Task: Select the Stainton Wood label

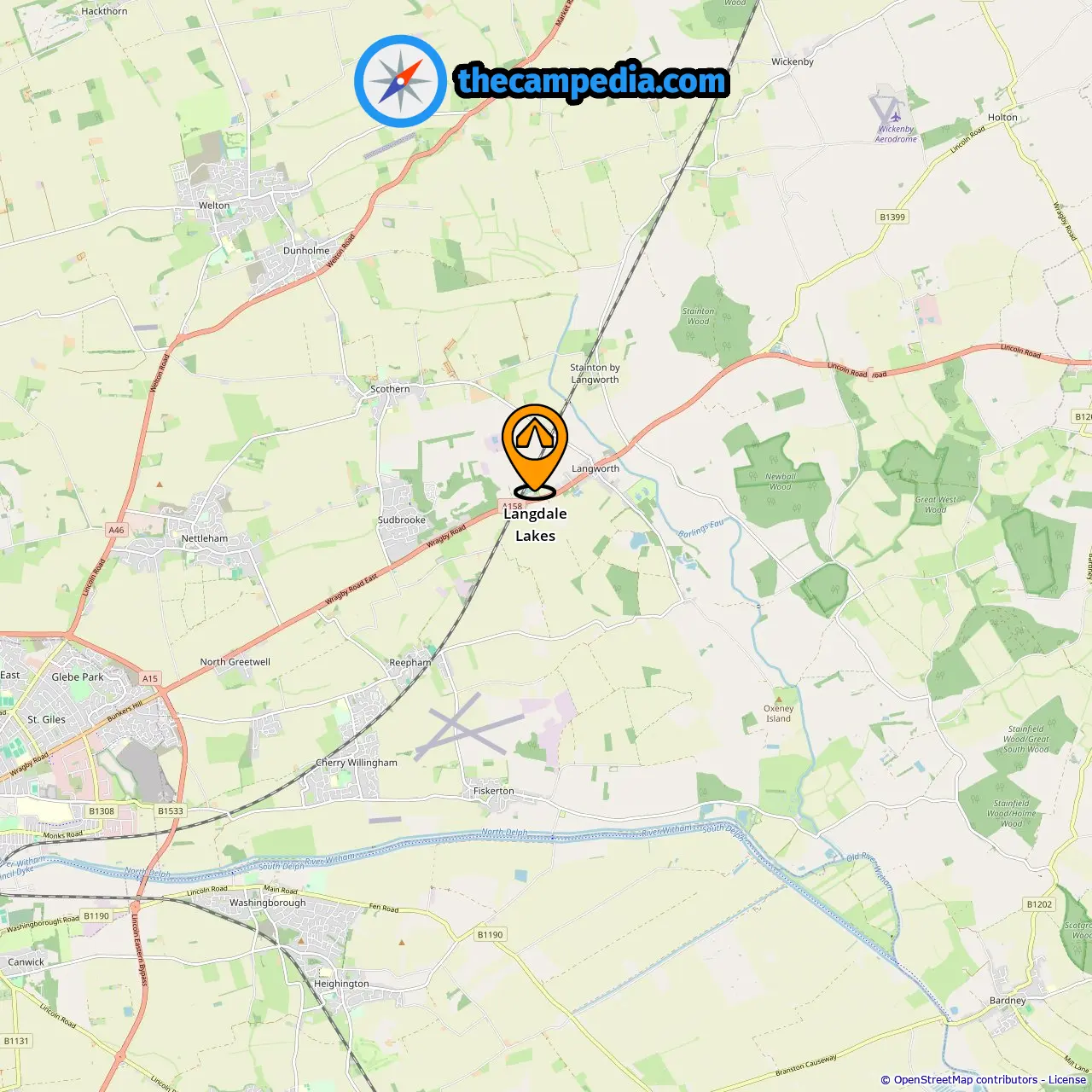Action: tap(698, 317)
